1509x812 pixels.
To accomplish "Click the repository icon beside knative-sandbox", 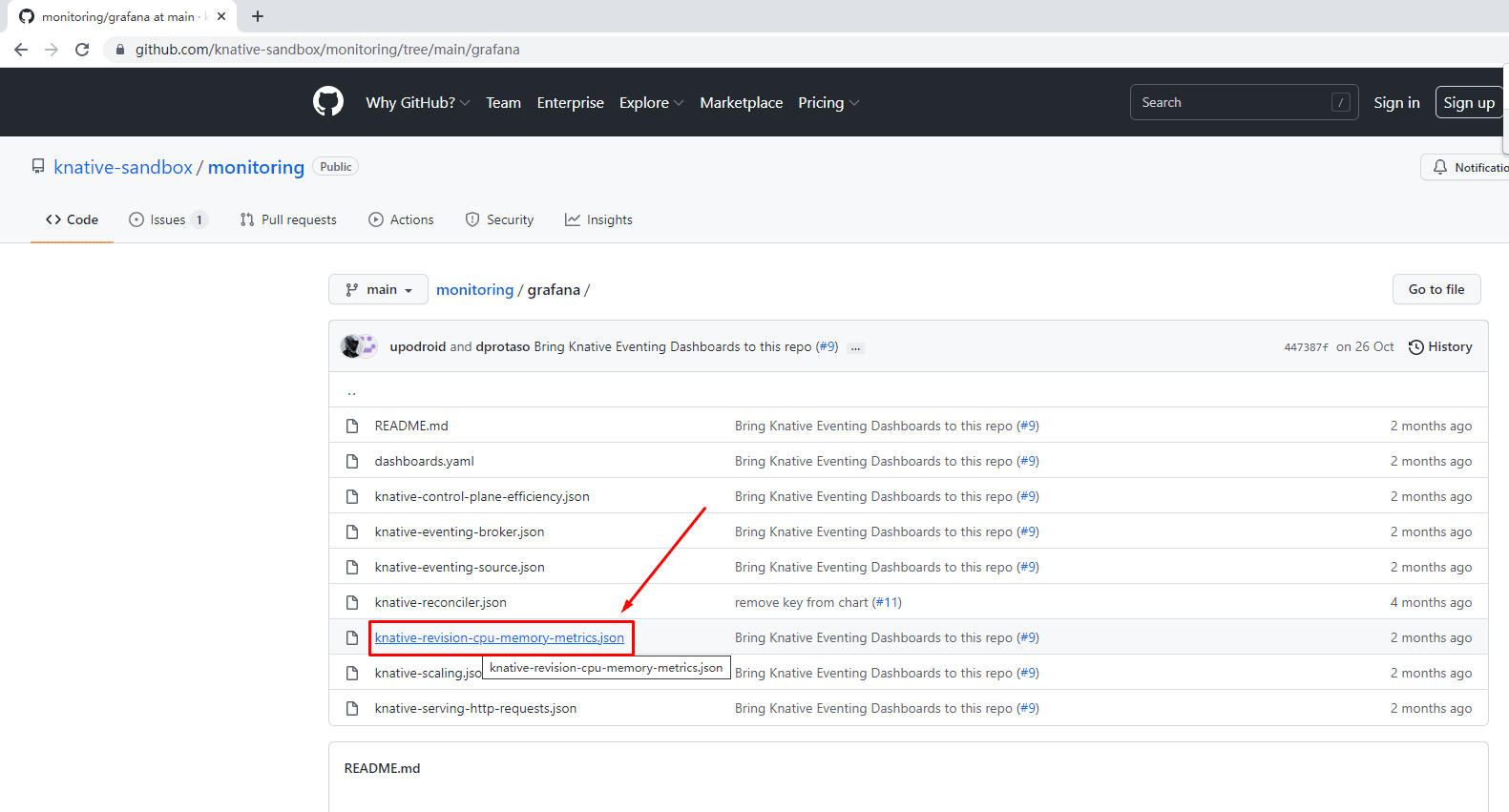I will [38, 167].
